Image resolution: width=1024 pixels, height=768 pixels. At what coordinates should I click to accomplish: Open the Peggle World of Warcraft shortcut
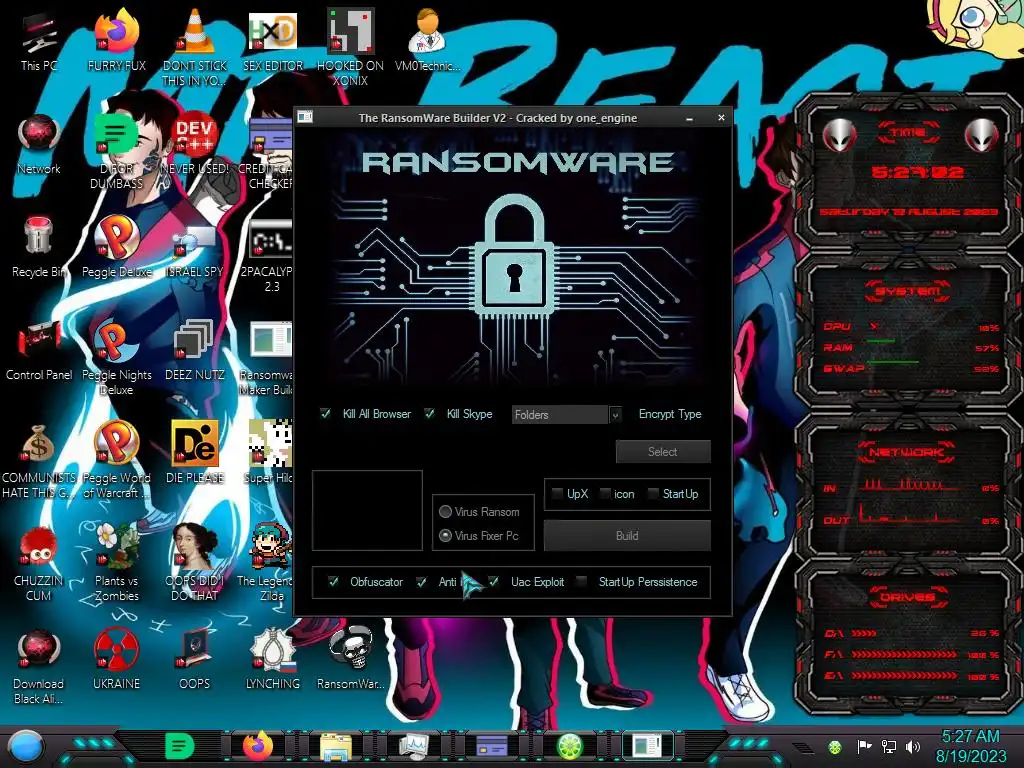[x=116, y=460]
